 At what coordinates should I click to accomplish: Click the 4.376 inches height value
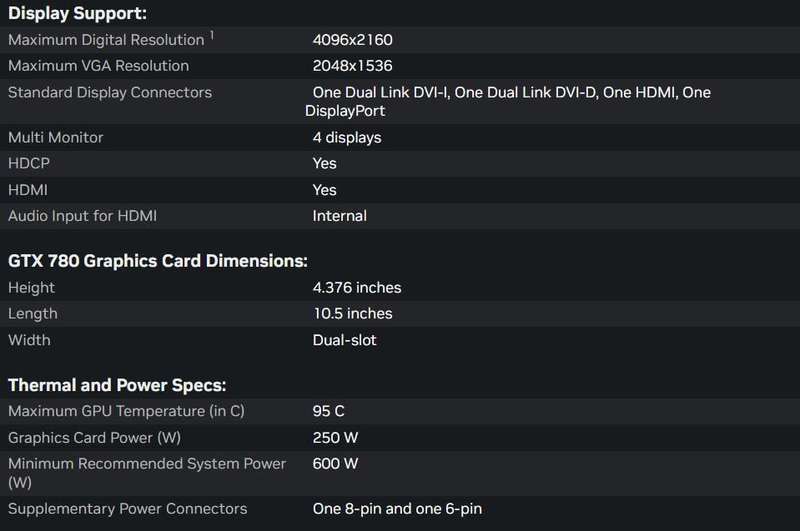357,288
